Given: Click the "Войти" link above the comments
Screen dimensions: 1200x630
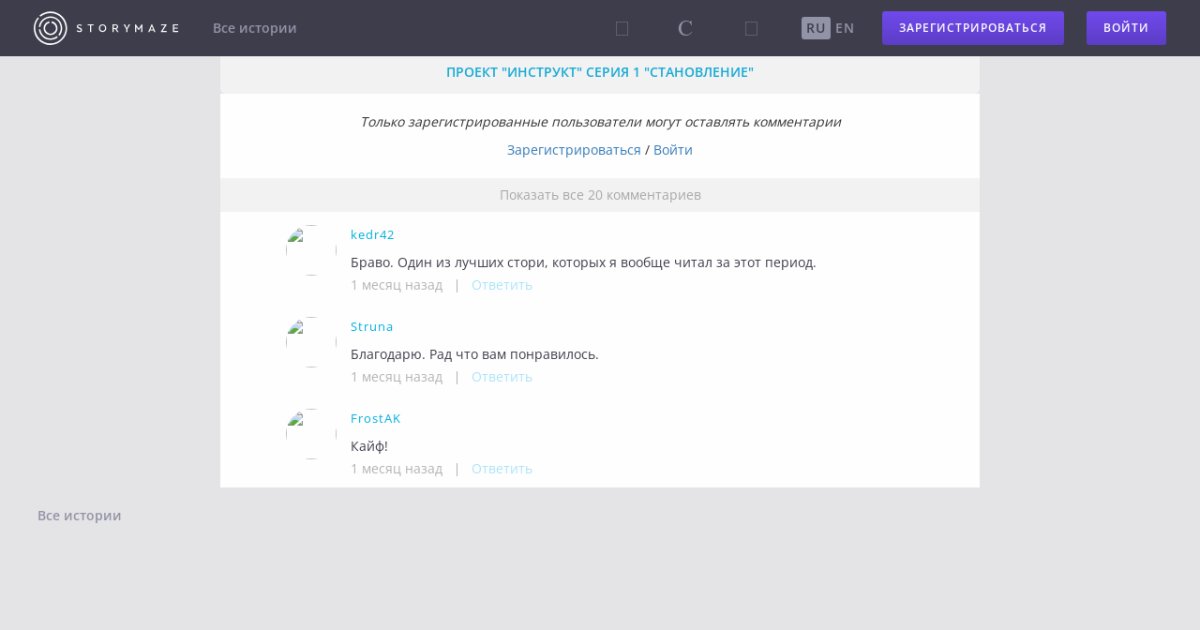Looking at the screenshot, I should 673,150.
